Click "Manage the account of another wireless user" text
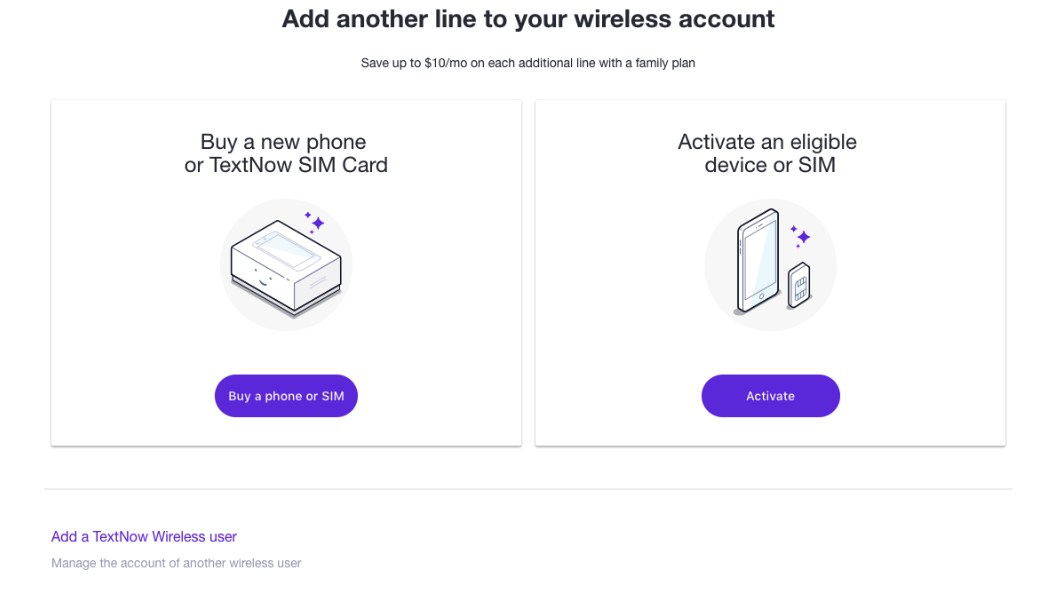 (x=176, y=563)
